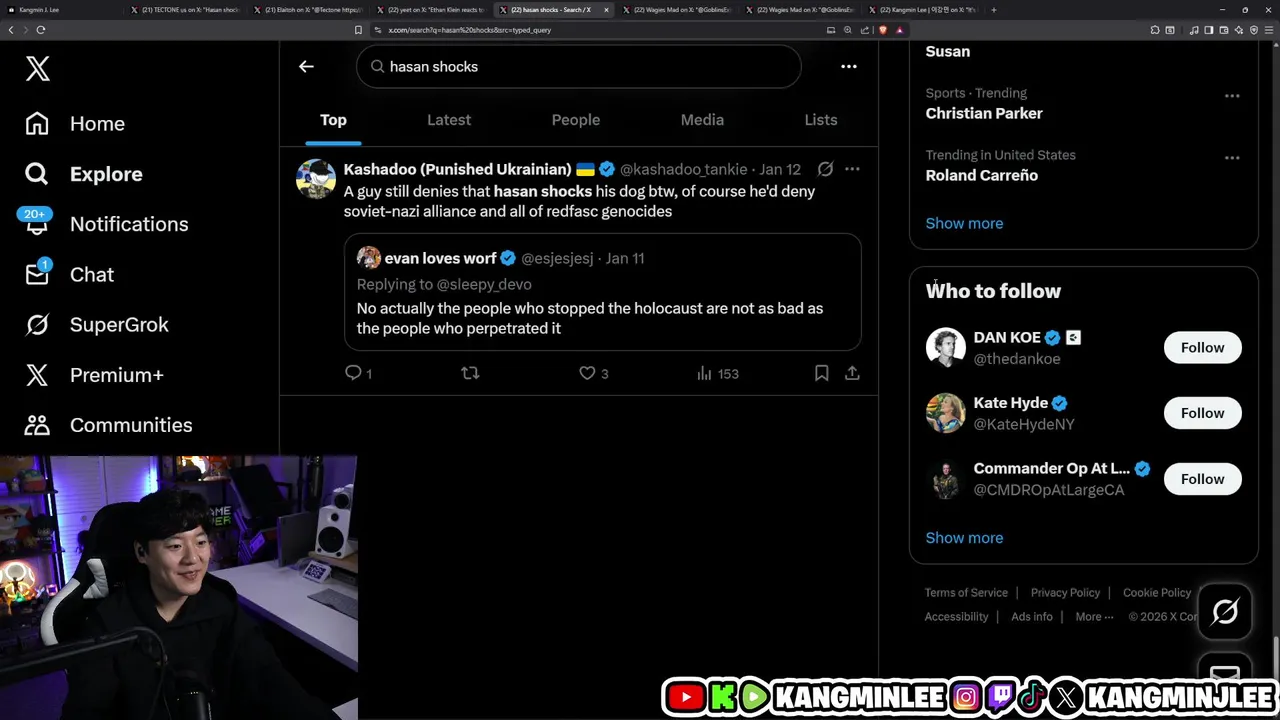Viewport: 1280px width, 720px height.
Task: Click Show more under the trends
Action: point(964,223)
